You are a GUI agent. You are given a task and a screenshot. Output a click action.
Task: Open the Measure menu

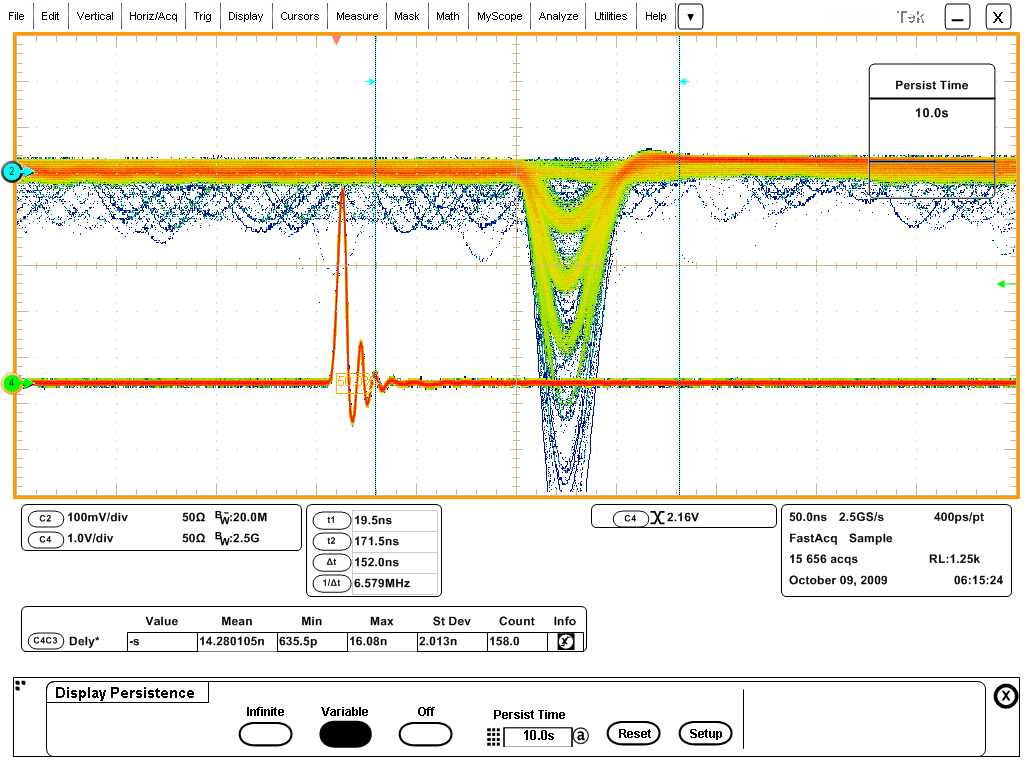pyautogui.click(x=357, y=16)
